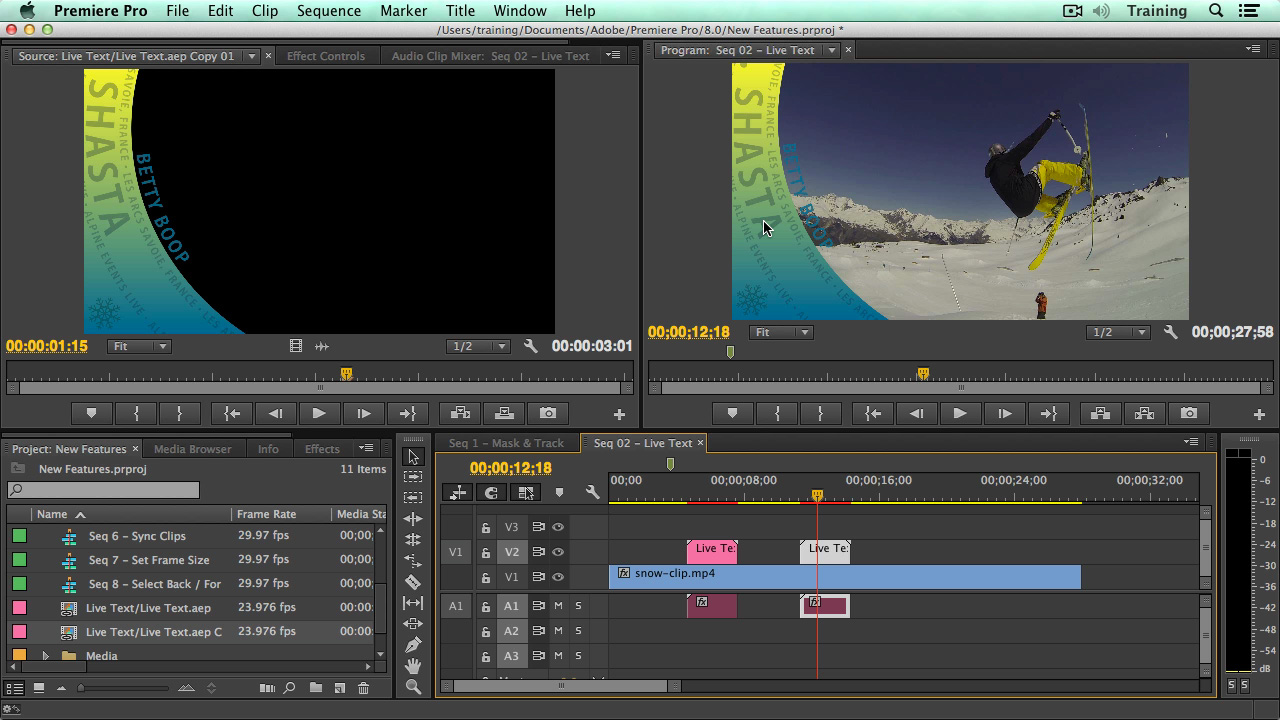Select Seq 7 – Set Frame Size item
Screen dimensions: 1280x720
[149, 560]
